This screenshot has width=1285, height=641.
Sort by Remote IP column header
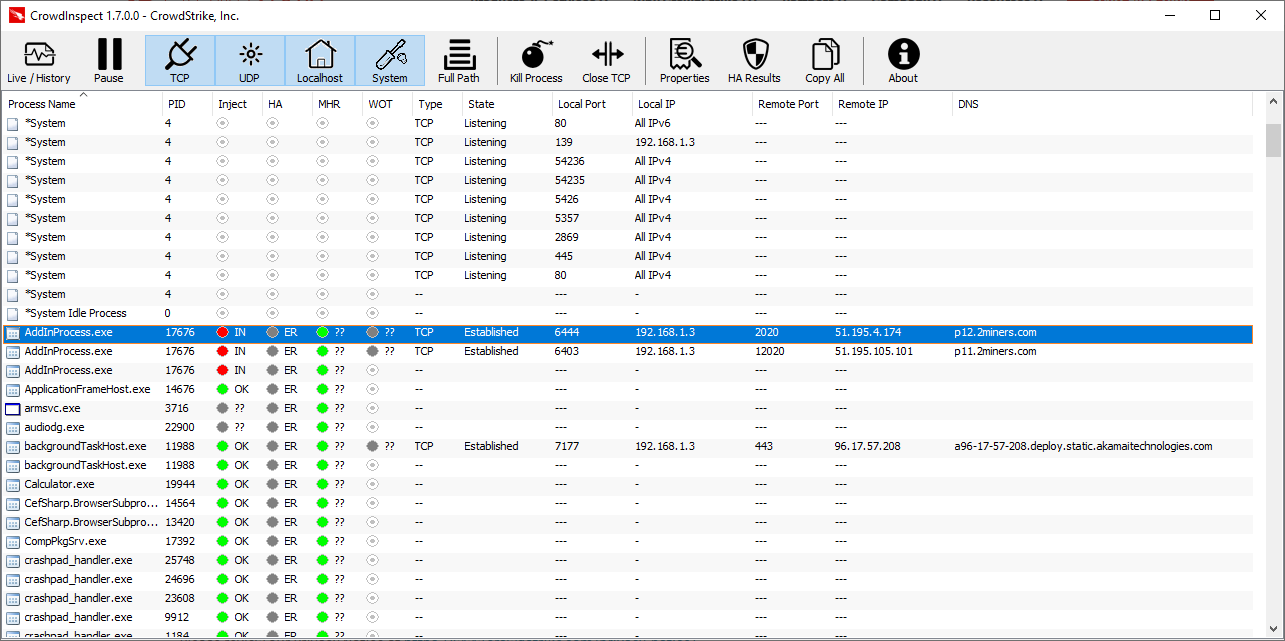(892, 104)
